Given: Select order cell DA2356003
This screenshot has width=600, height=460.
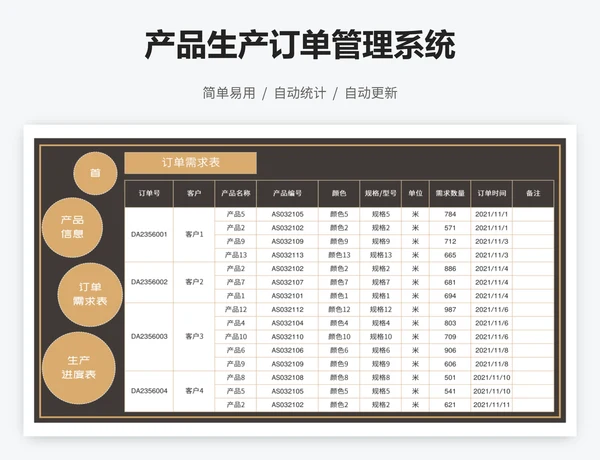Looking at the screenshot, I should (149, 337).
